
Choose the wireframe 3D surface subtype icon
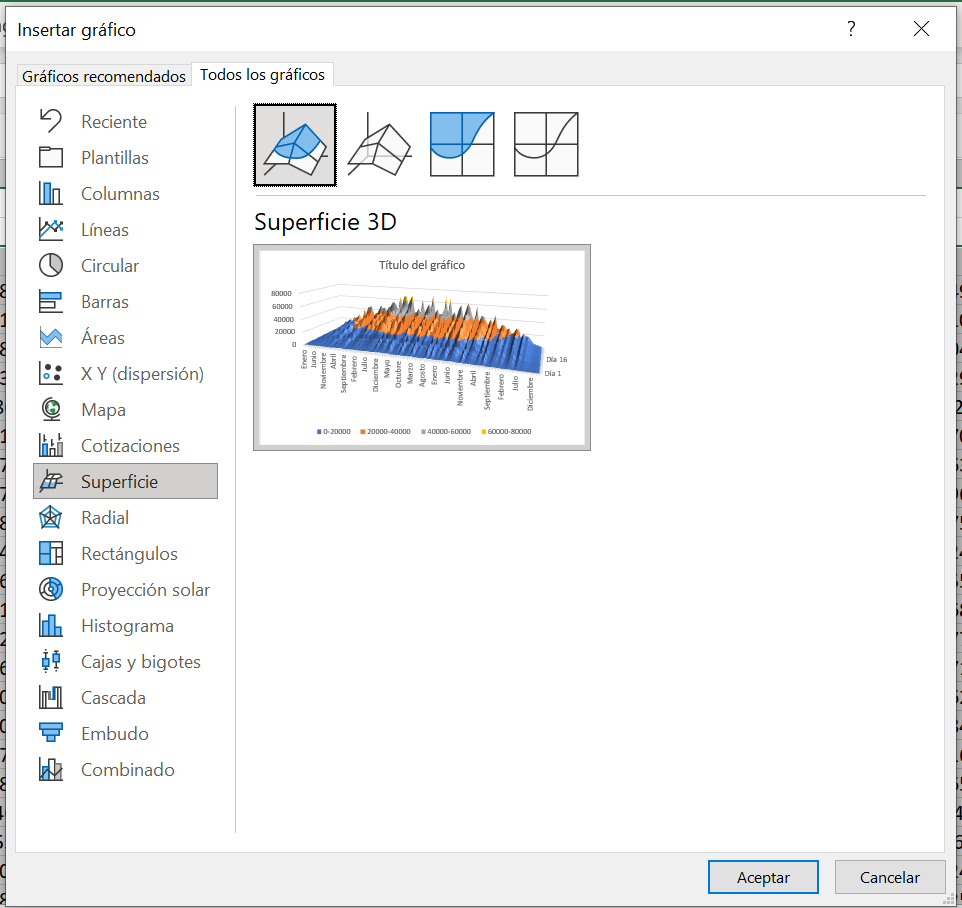(x=379, y=145)
